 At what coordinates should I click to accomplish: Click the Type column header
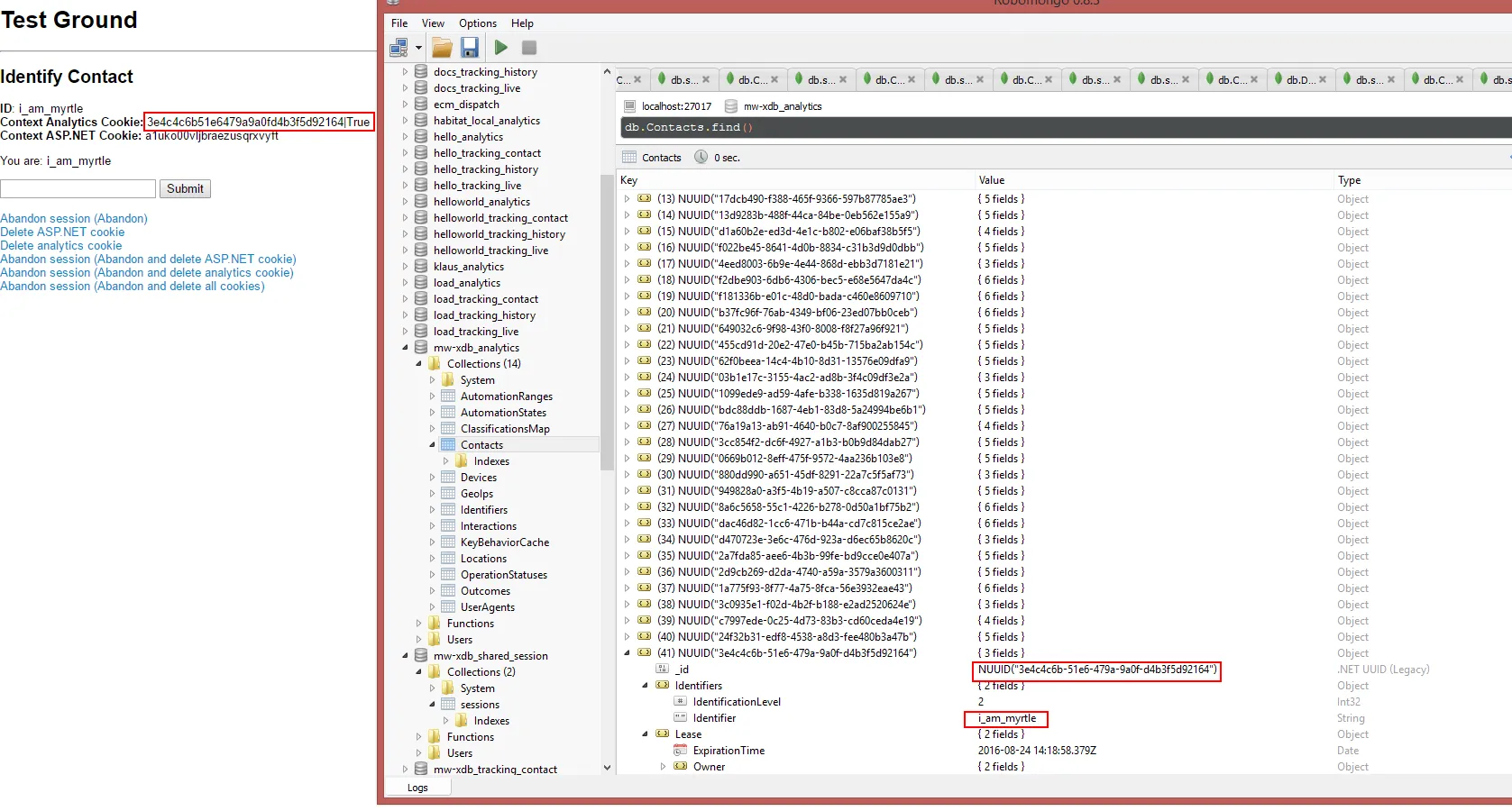click(1349, 180)
